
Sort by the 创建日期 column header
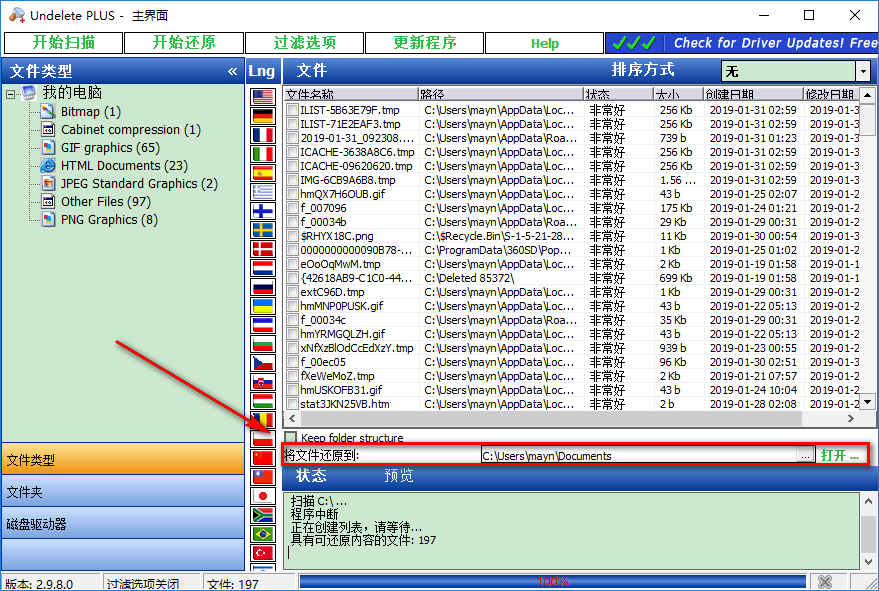tap(752, 94)
